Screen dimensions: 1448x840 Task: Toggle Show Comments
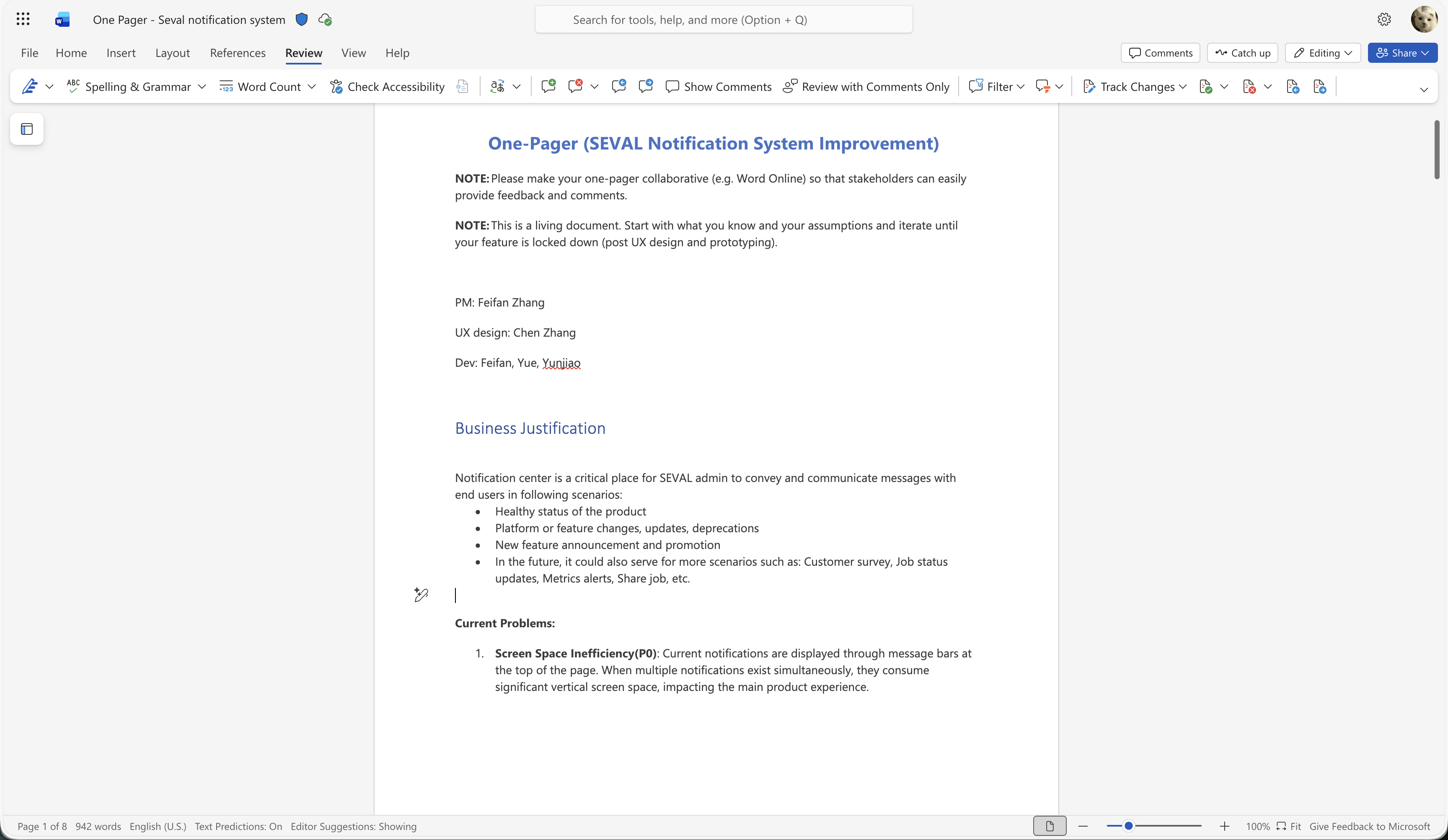[718, 87]
